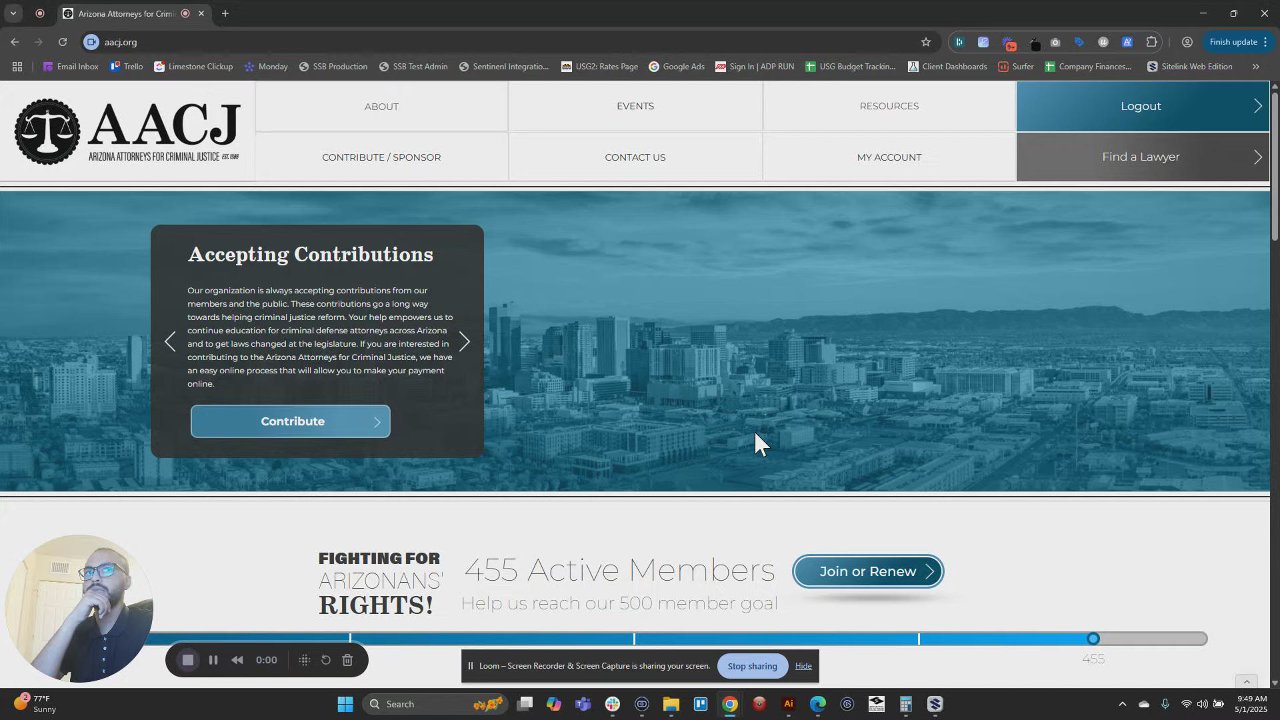Show more bookmarks with double chevron
The width and height of the screenshot is (1280, 720).
click(x=1255, y=67)
